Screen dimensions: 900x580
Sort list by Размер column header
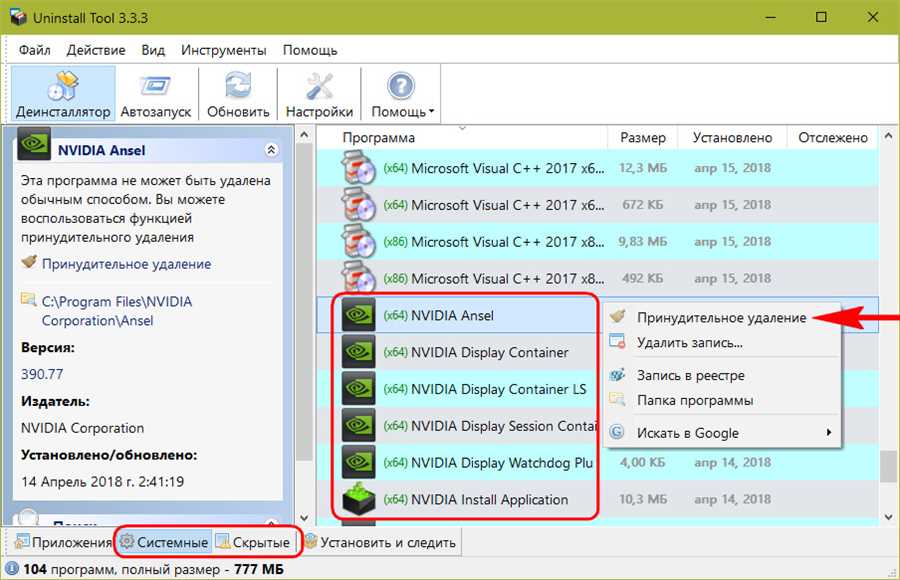point(642,138)
